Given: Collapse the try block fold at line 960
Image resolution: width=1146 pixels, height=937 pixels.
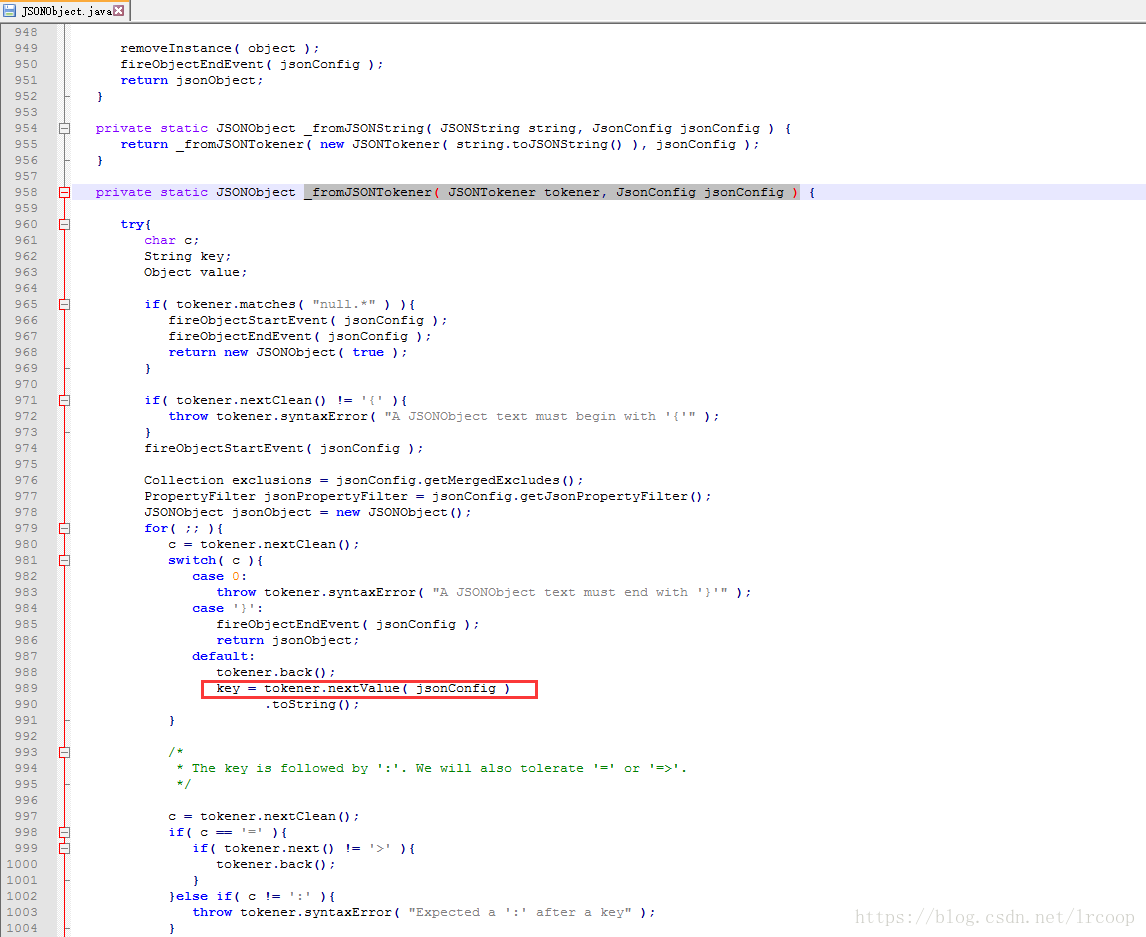Looking at the screenshot, I should [64, 224].
